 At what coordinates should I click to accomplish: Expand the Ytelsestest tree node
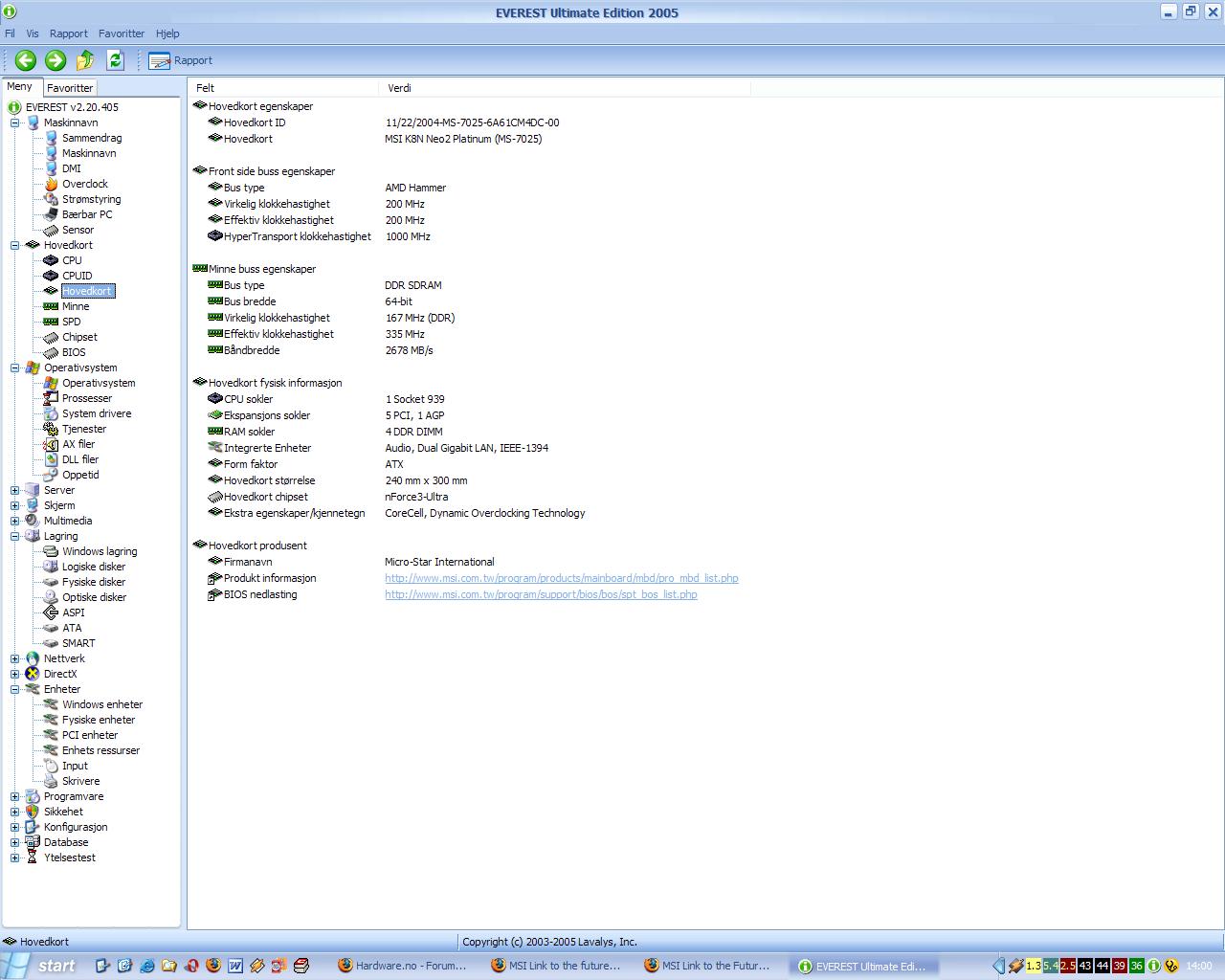point(15,857)
